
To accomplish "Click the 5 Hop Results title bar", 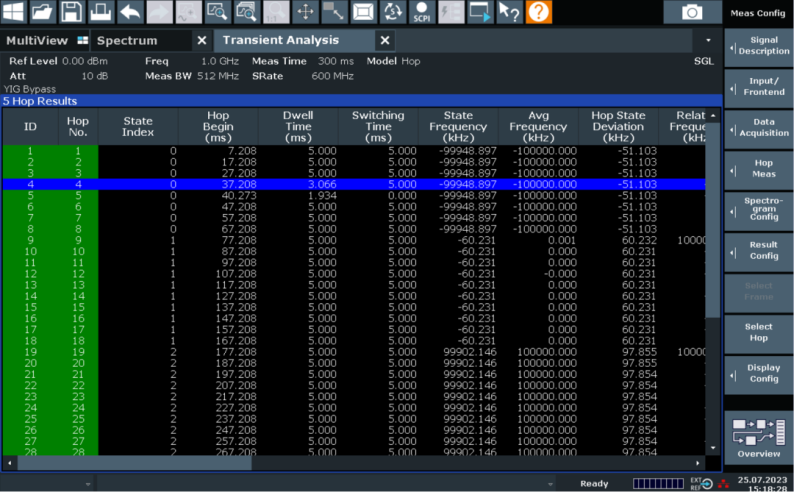I will tap(362, 101).
